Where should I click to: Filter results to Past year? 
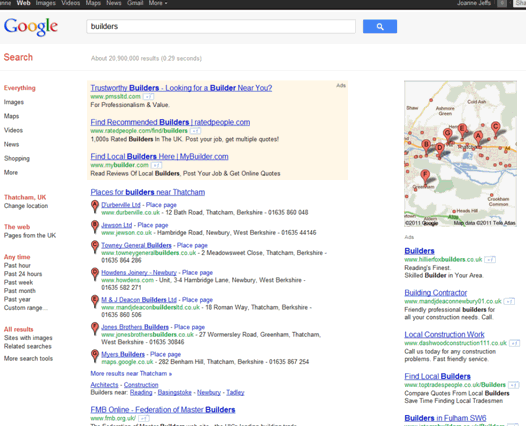(17, 299)
